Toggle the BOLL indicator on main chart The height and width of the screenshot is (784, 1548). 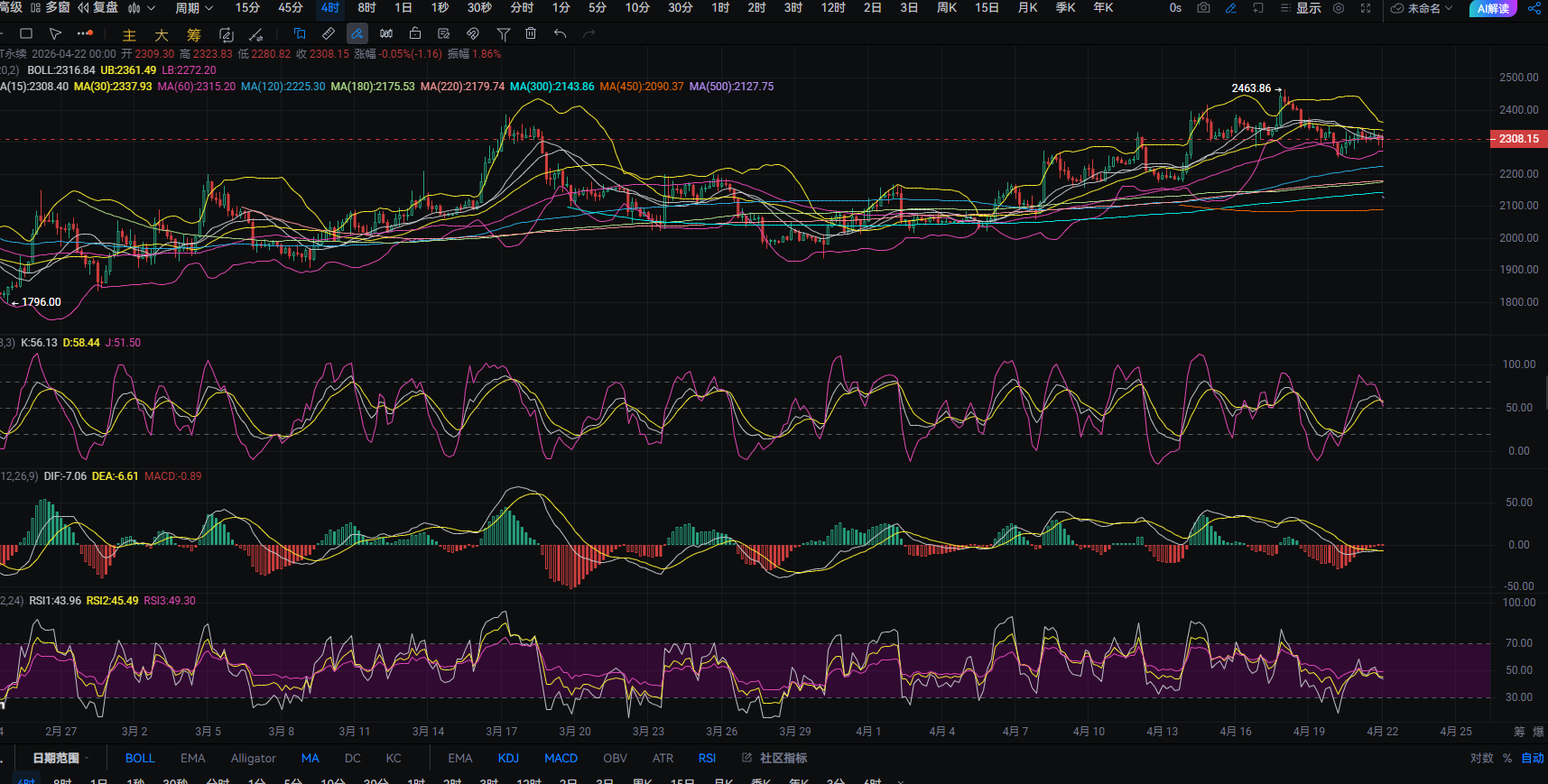tap(140, 758)
